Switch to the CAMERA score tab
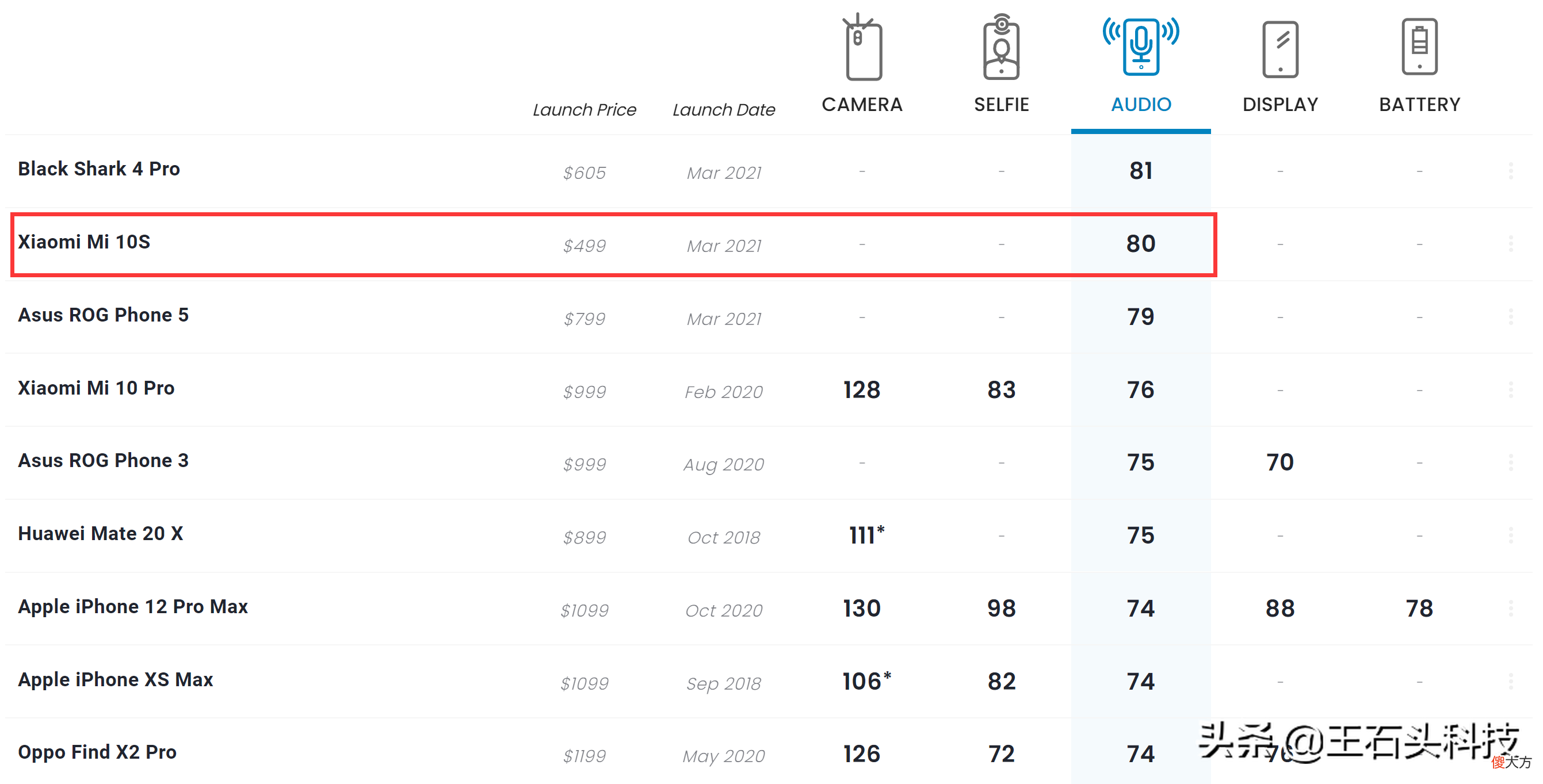Image resolution: width=1543 pixels, height=784 pixels. point(862,105)
